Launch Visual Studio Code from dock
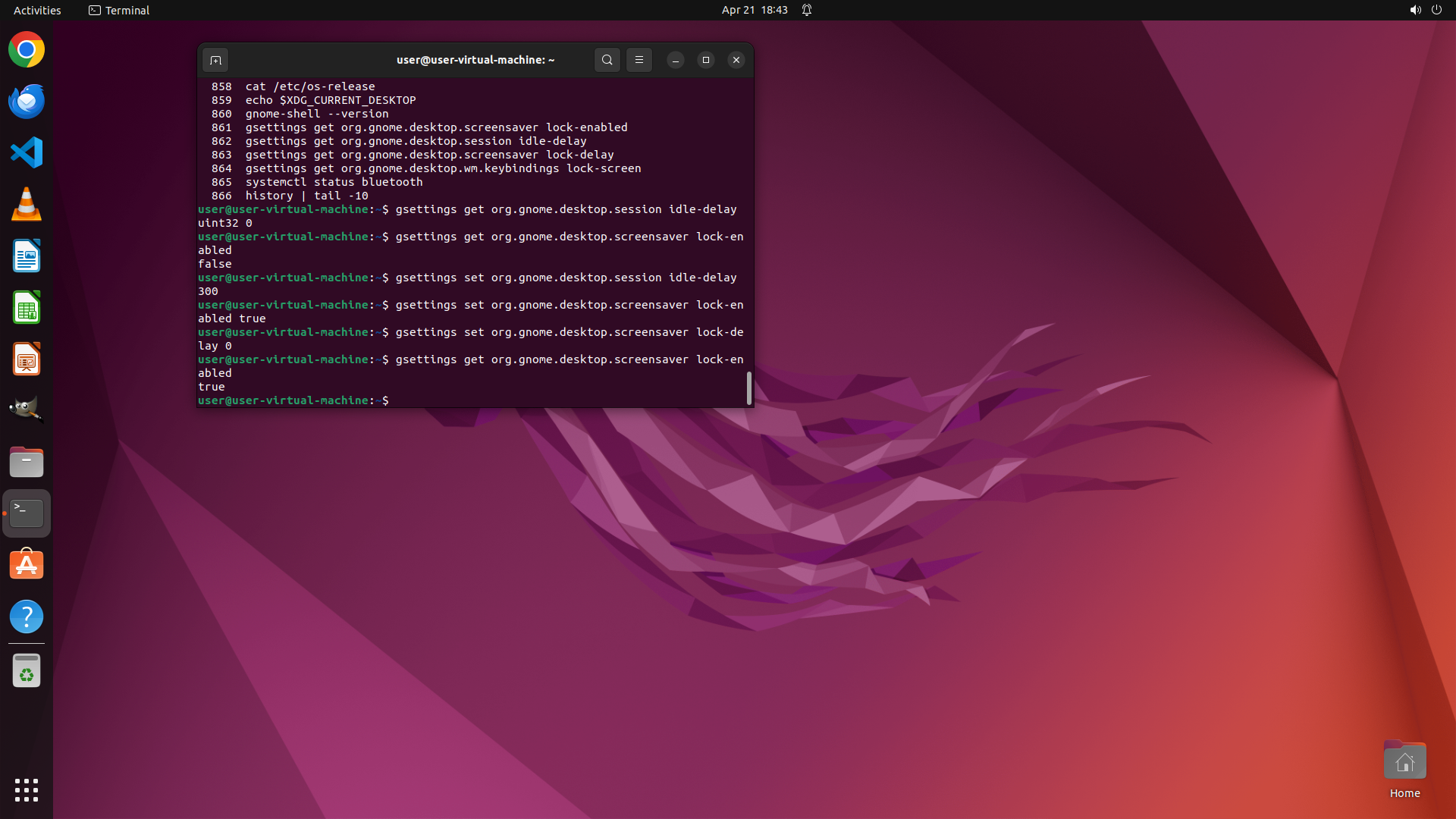 (27, 153)
